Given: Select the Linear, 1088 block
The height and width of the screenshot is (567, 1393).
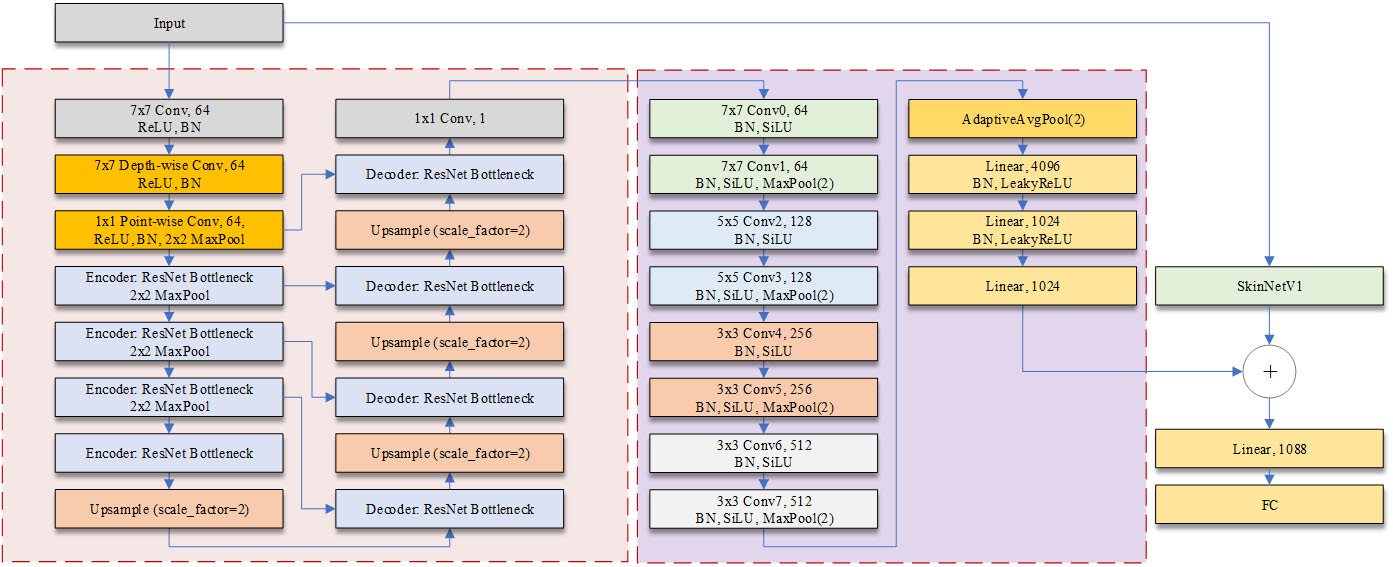Looking at the screenshot, I should [1269, 449].
